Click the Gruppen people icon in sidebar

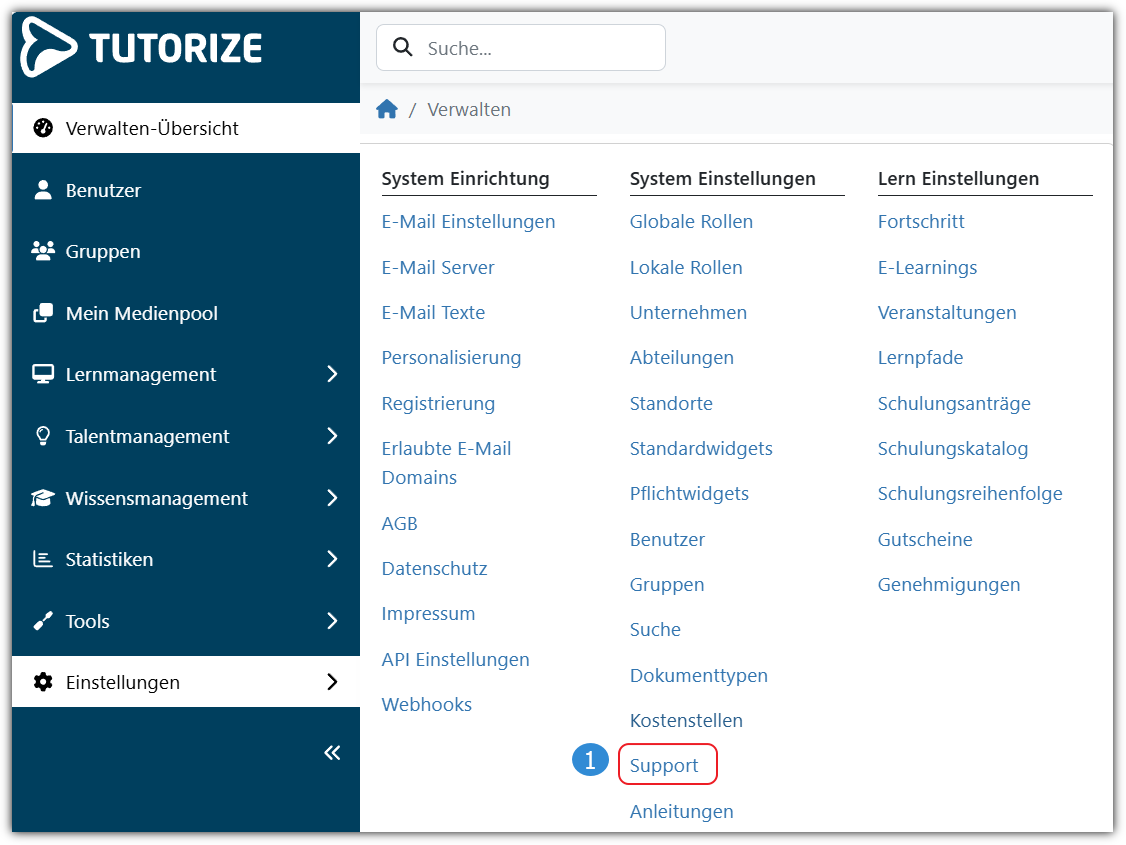pos(43,251)
